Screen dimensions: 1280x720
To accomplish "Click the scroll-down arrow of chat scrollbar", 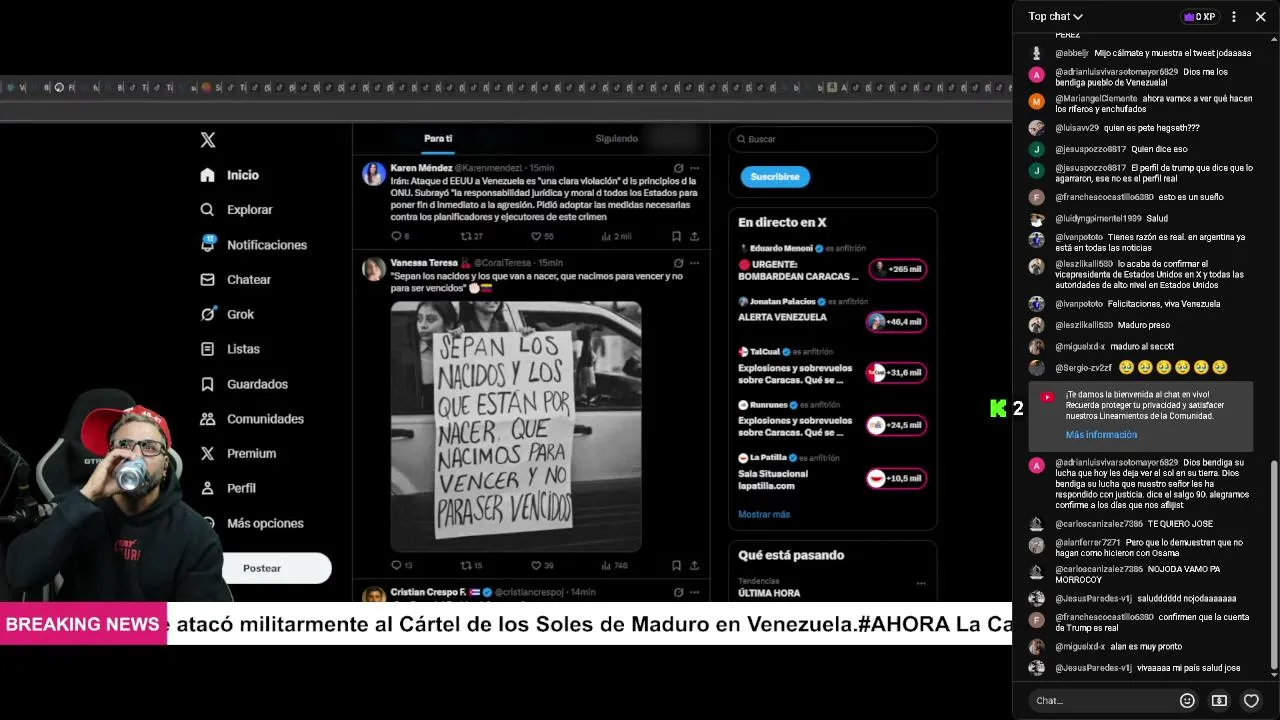I will [1274, 675].
